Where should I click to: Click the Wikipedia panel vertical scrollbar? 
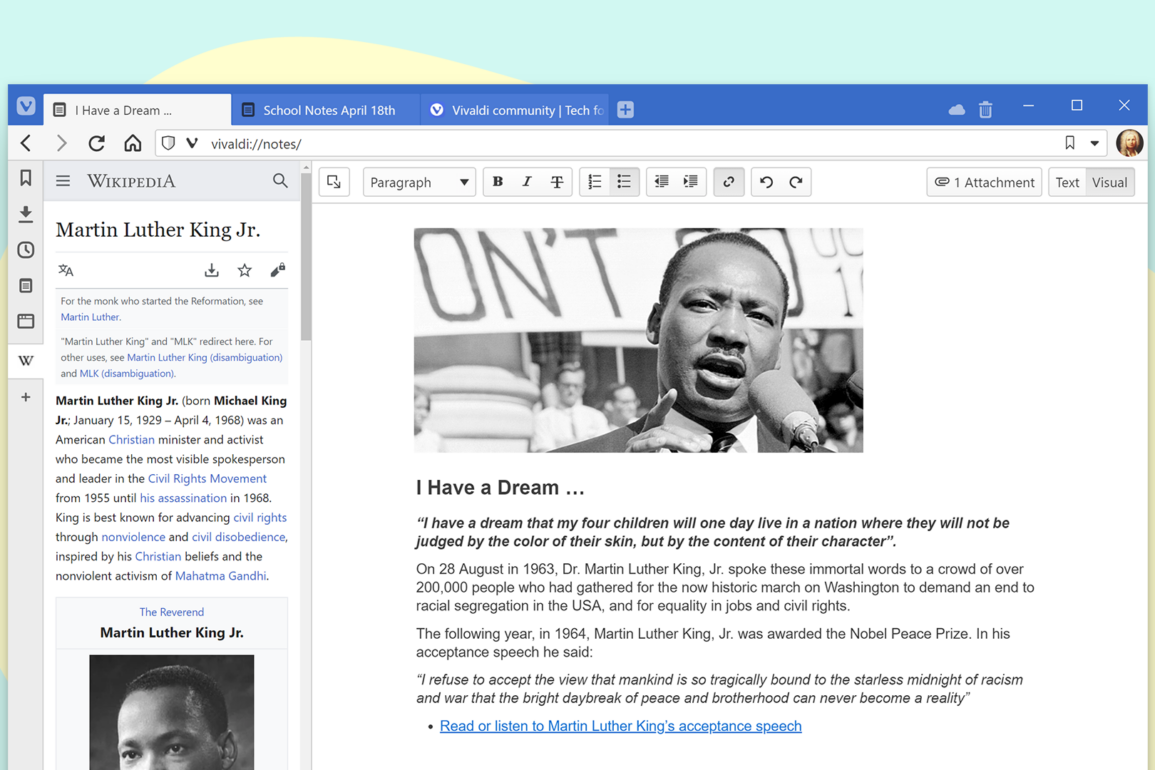pyautogui.click(x=306, y=260)
